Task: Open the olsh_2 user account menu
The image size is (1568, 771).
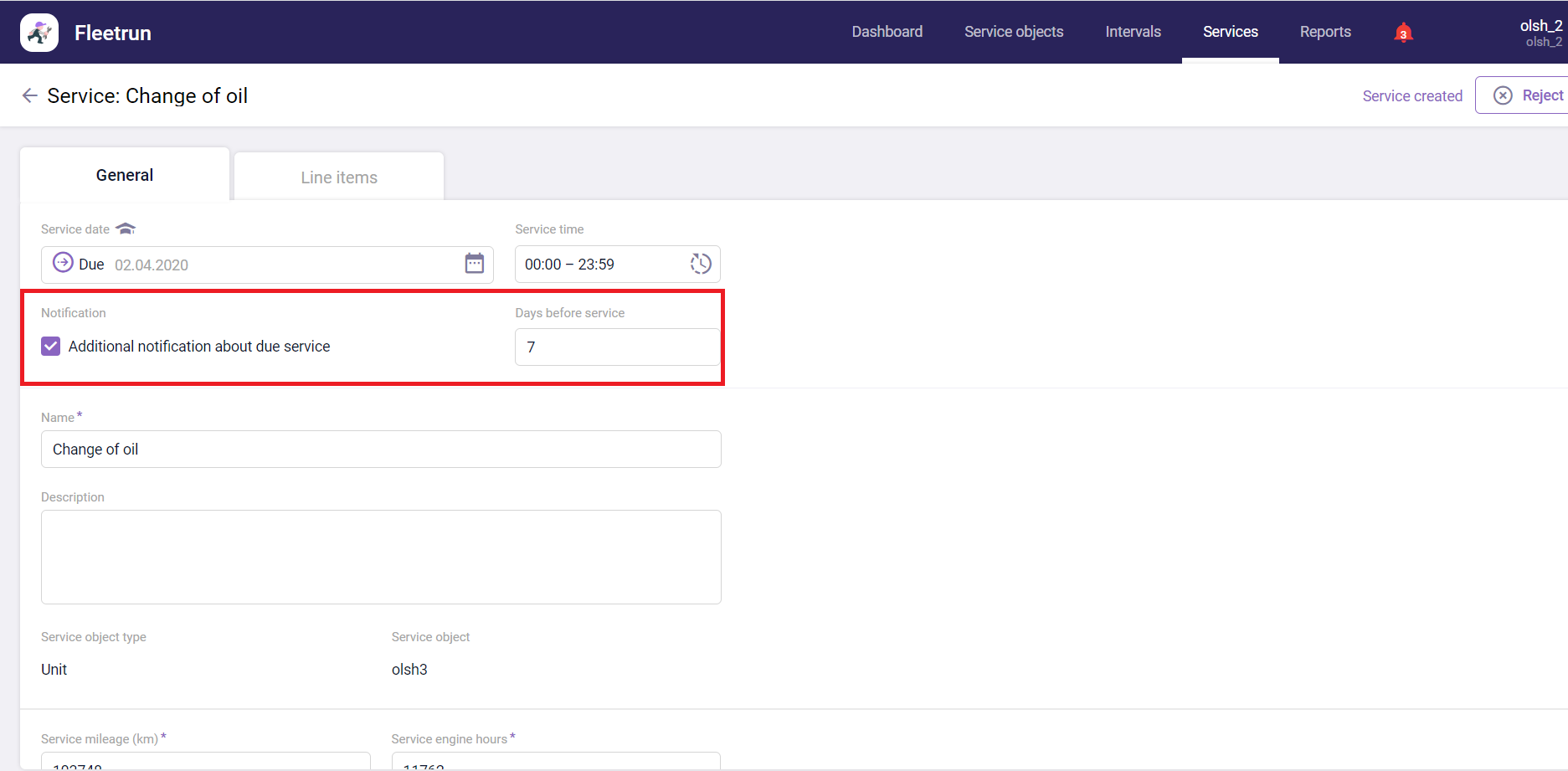Action: [x=1540, y=33]
